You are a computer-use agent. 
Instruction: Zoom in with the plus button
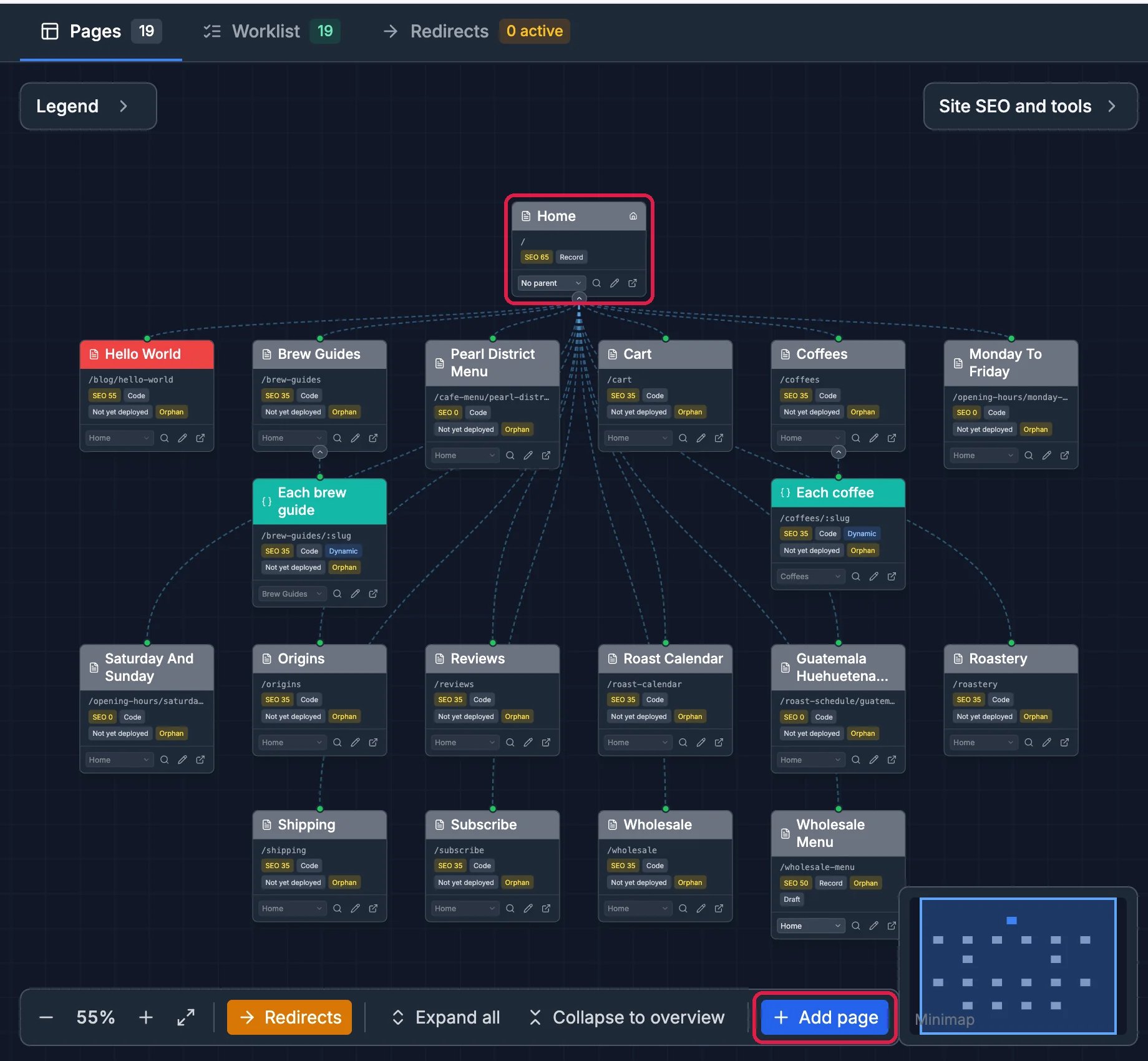tap(146, 1017)
